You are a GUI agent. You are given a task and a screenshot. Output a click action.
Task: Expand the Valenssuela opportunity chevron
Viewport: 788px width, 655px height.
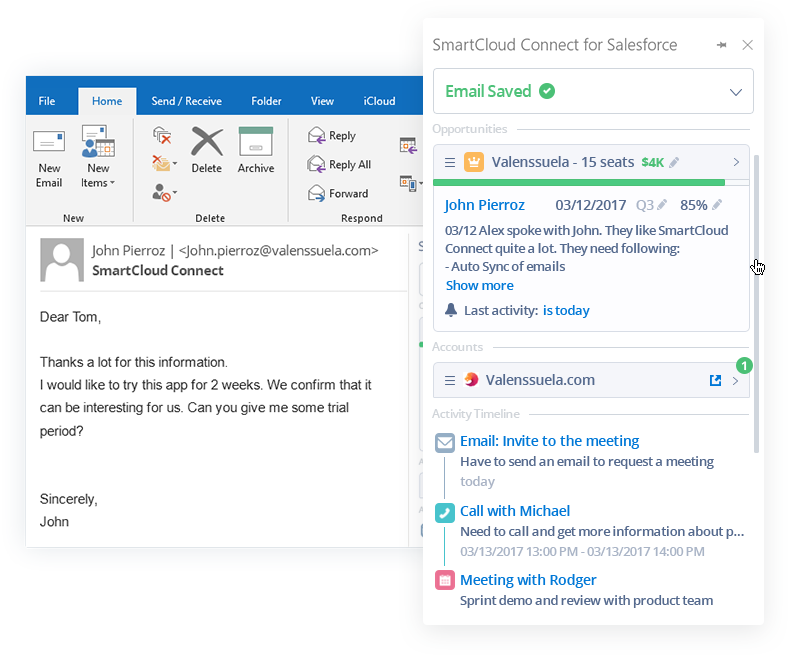(x=736, y=162)
